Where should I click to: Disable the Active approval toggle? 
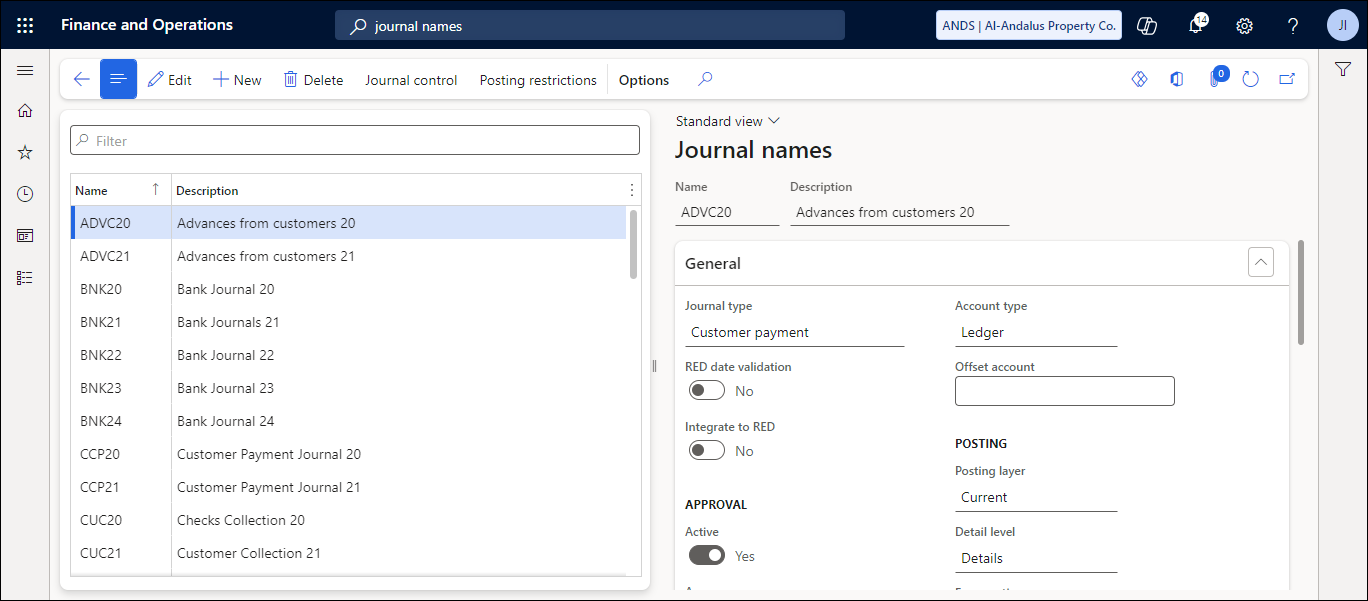coord(707,555)
